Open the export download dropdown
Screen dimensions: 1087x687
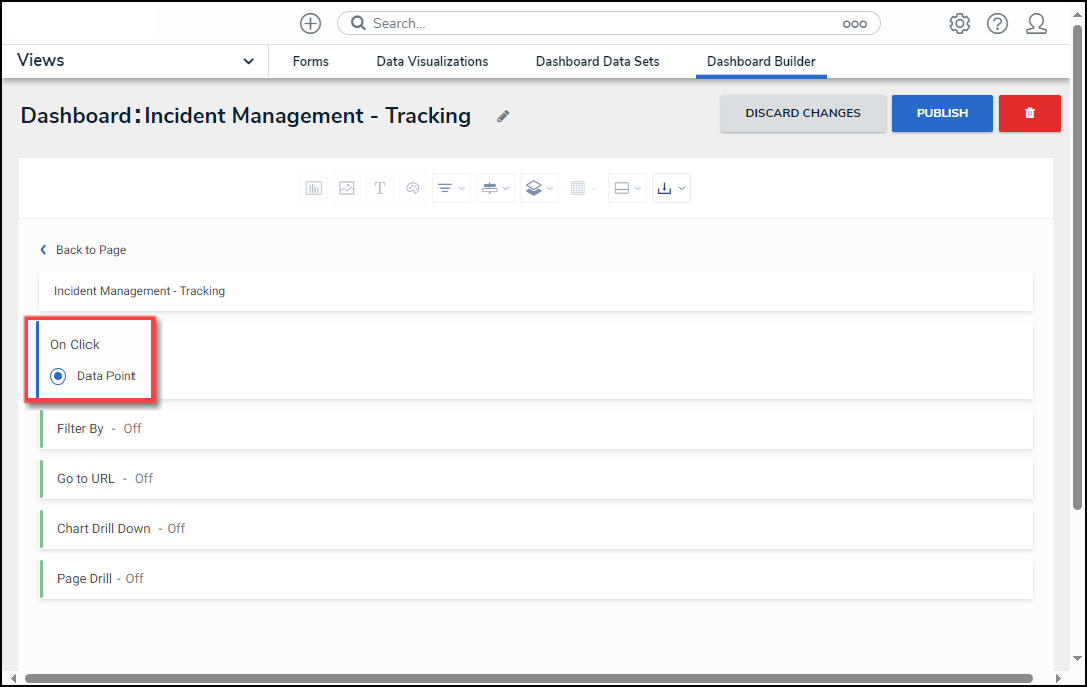tap(670, 188)
